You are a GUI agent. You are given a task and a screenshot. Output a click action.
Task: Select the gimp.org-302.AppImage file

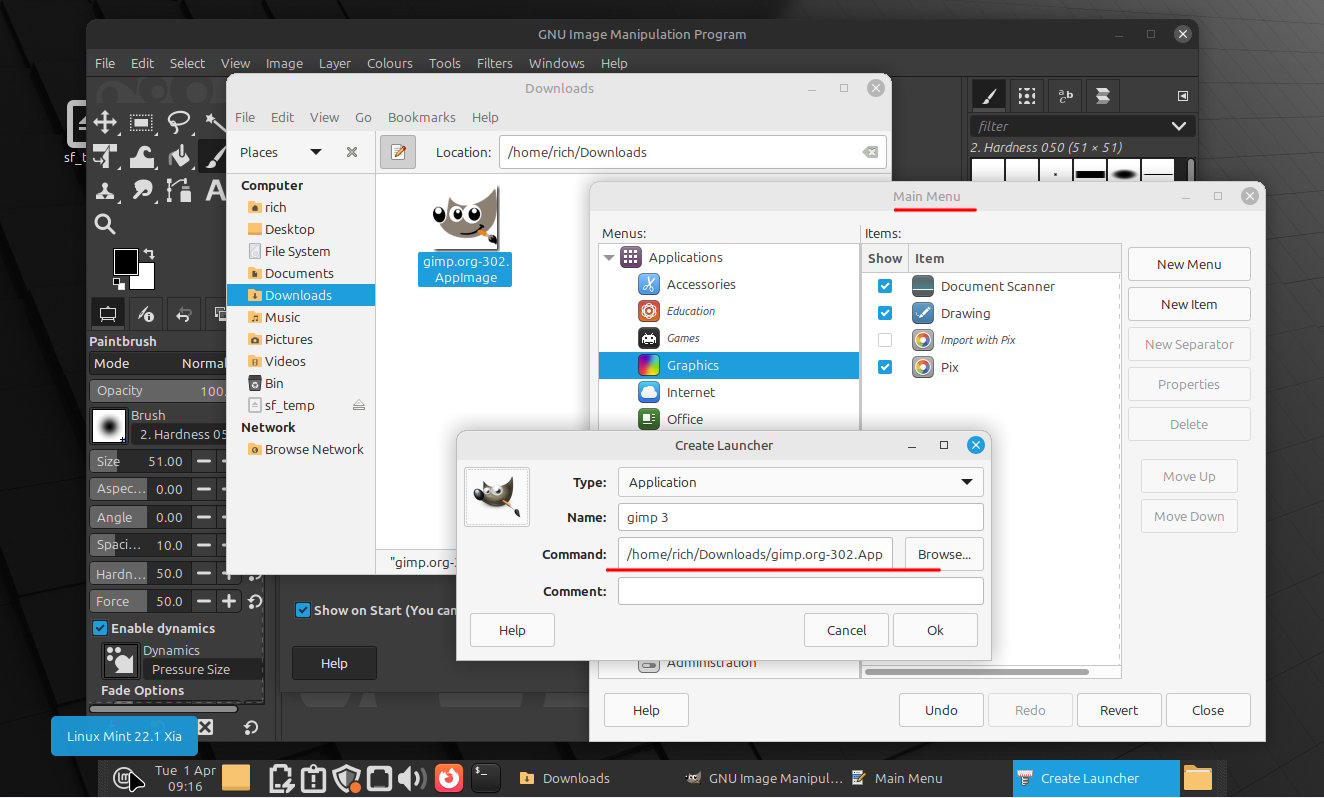(466, 236)
